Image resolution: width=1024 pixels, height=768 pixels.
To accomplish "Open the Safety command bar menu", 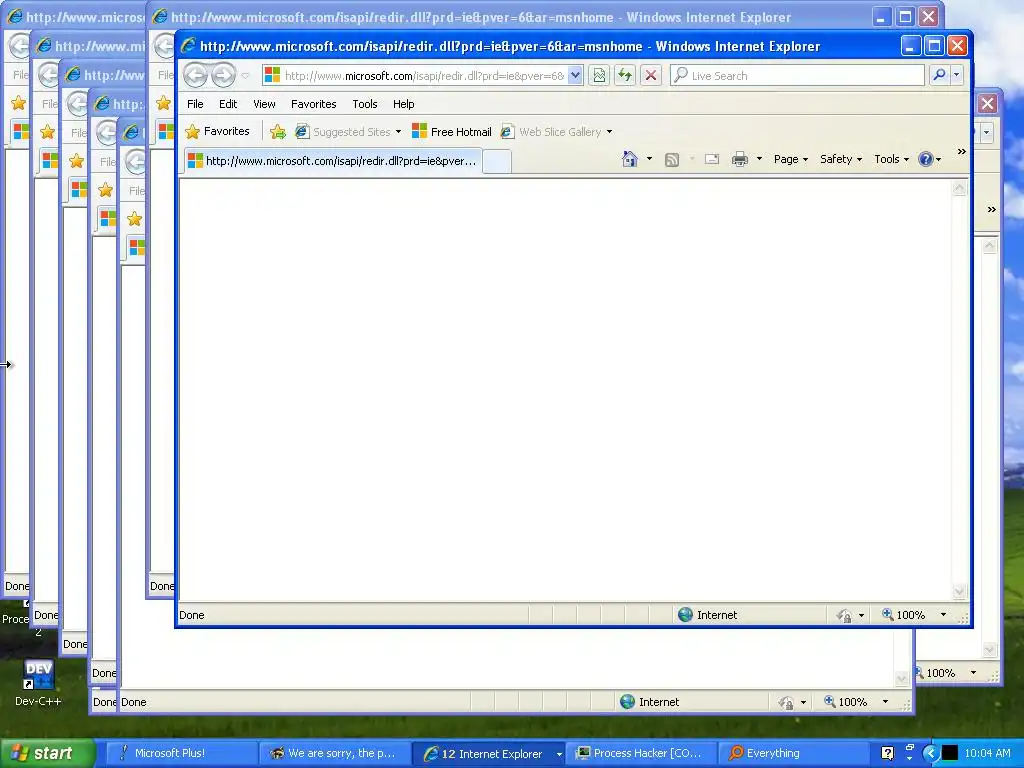I will (840, 159).
